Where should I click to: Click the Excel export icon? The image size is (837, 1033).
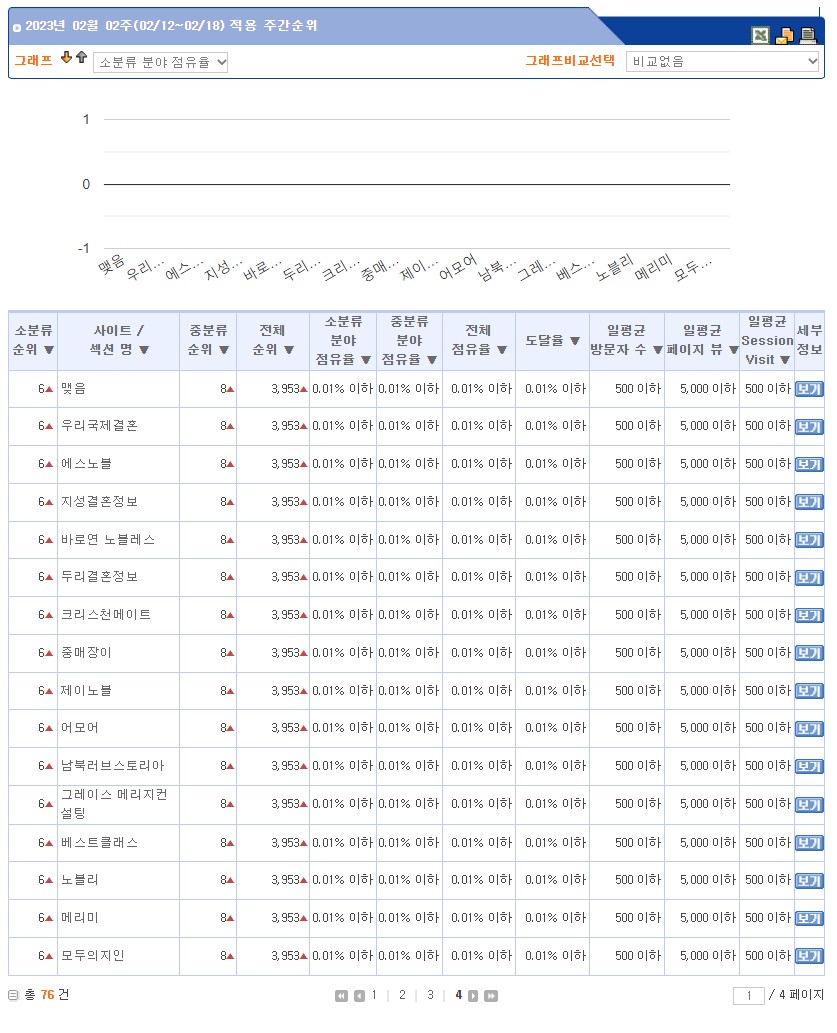761,36
